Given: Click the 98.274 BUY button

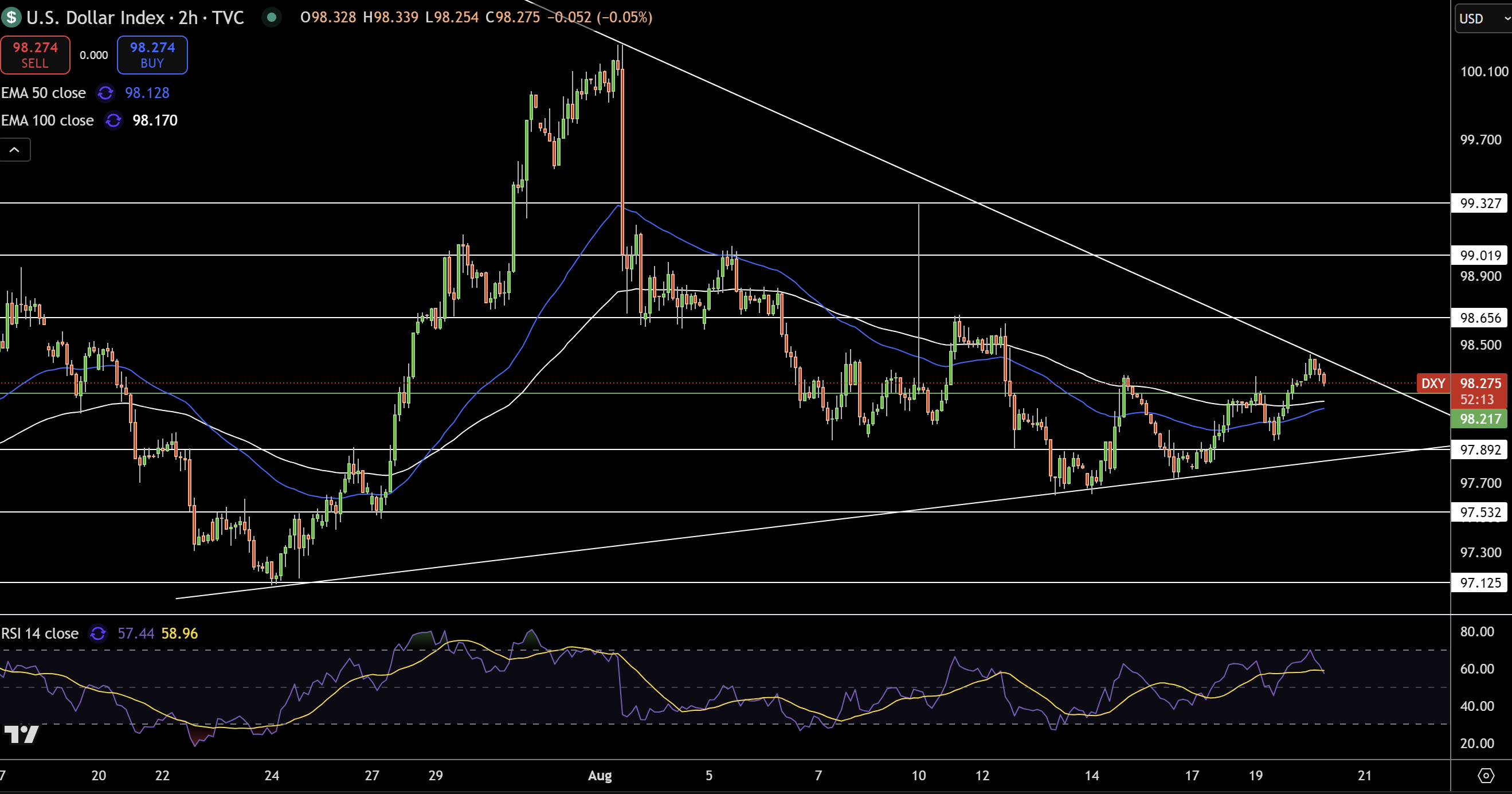Looking at the screenshot, I should tap(152, 54).
